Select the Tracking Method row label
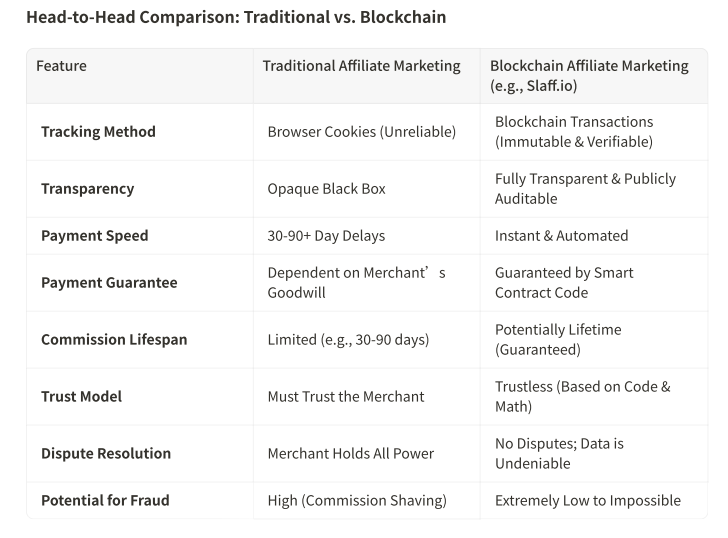Image resolution: width=728 pixels, height=538 pixels. (x=98, y=132)
